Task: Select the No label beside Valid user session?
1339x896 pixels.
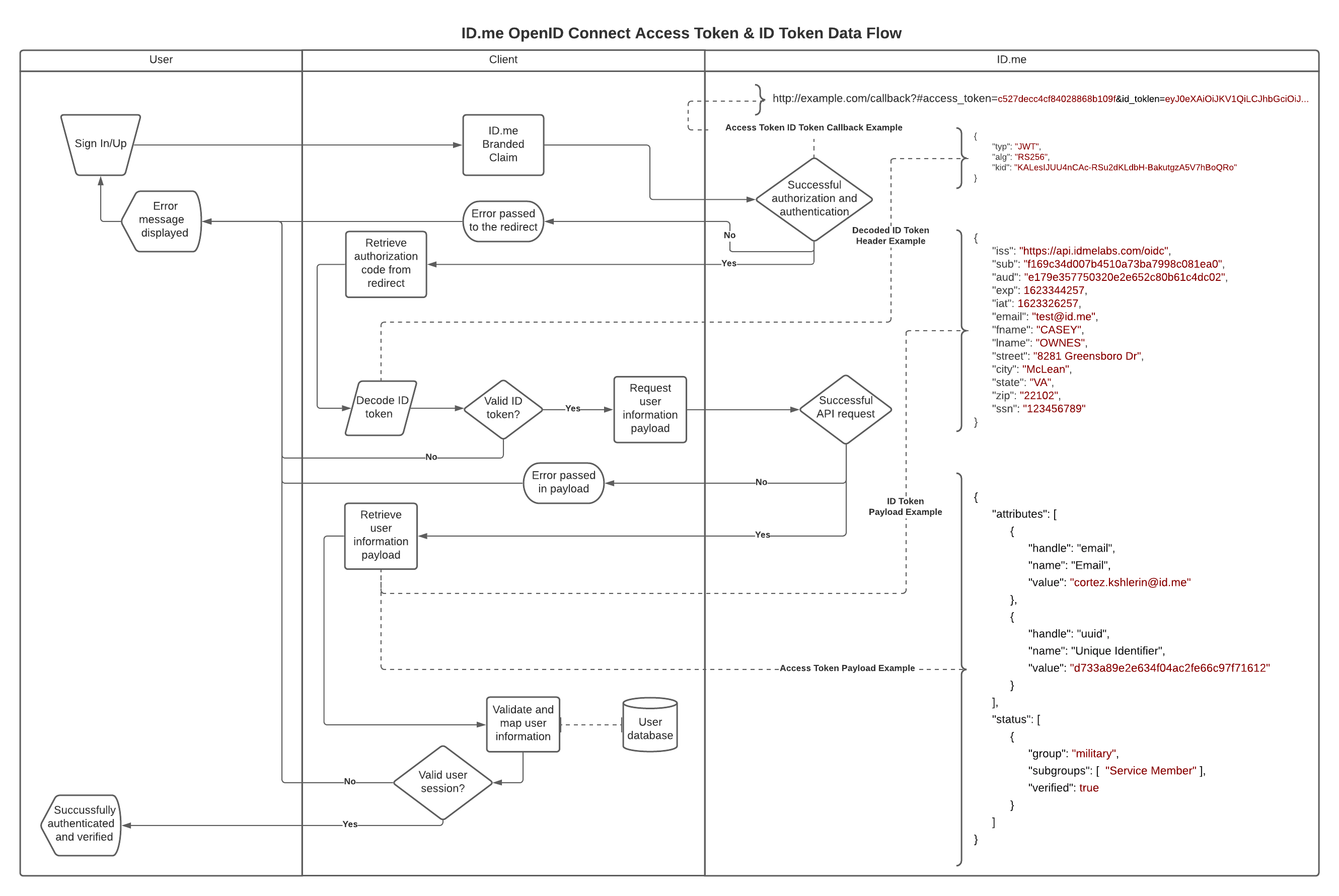Action: (350, 782)
